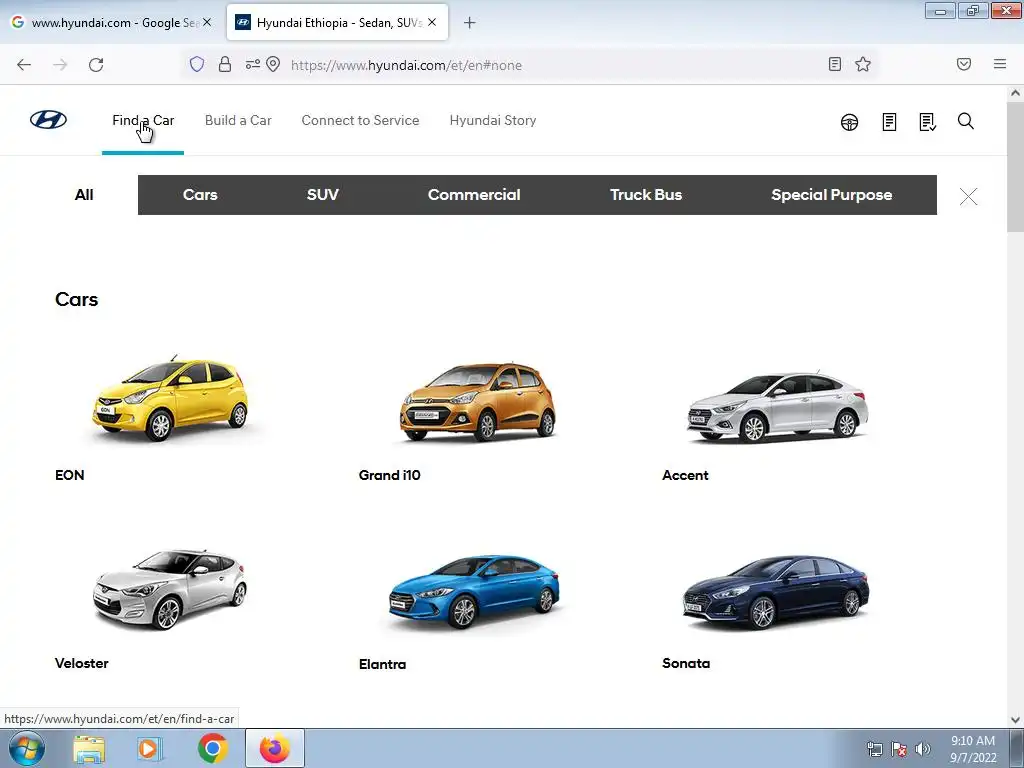Toggle reader view icon

(x=835, y=64)
